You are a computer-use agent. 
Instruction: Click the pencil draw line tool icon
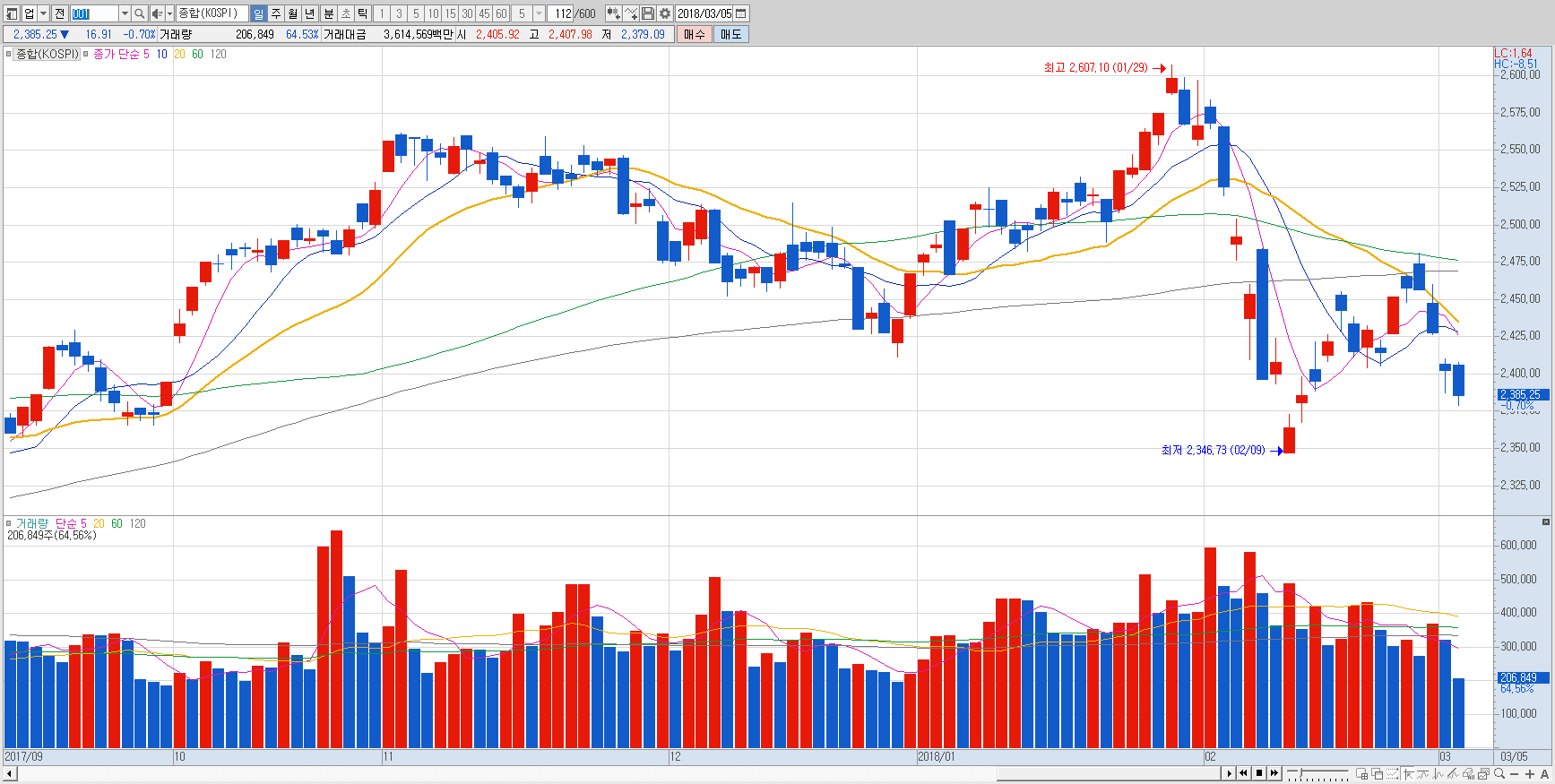1454,773
